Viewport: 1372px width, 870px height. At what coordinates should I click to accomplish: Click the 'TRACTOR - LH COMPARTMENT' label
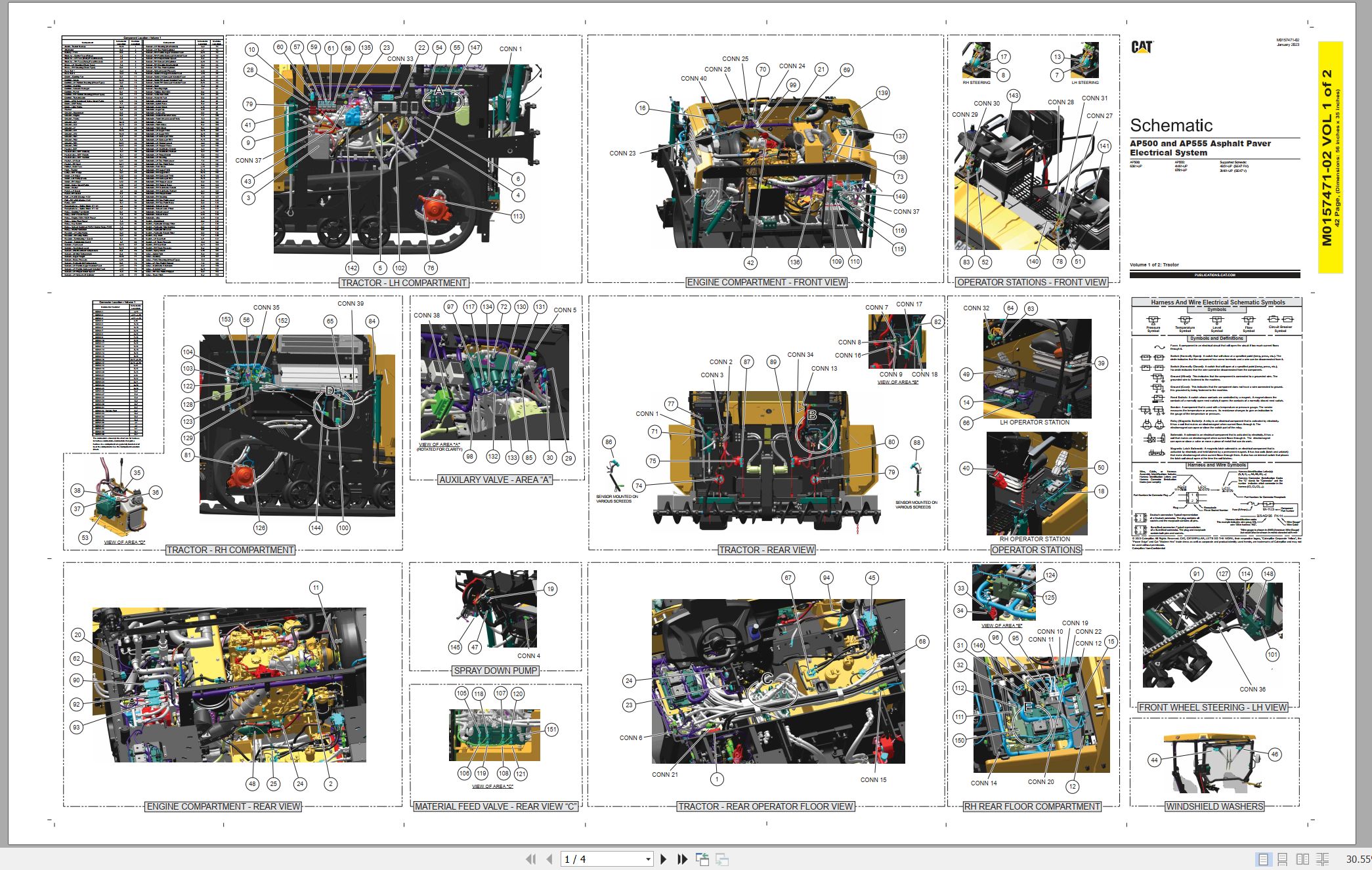tap(404, 283)
